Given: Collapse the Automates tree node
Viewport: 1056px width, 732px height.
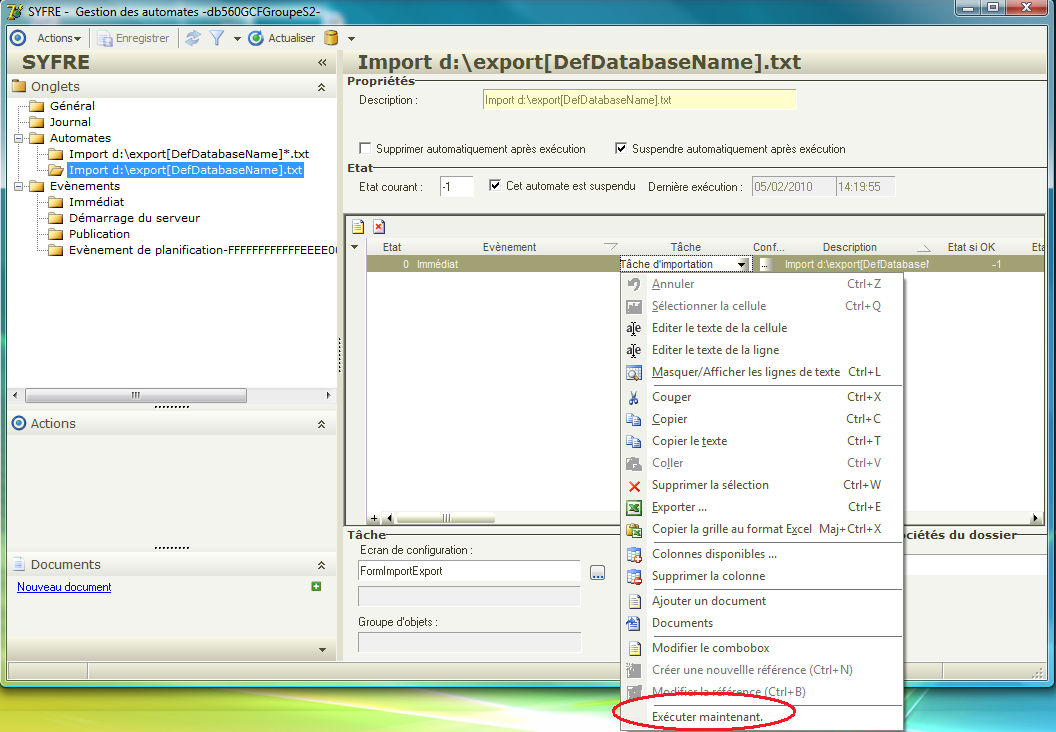Looking at the screenshot, I should tap(19, 138).
